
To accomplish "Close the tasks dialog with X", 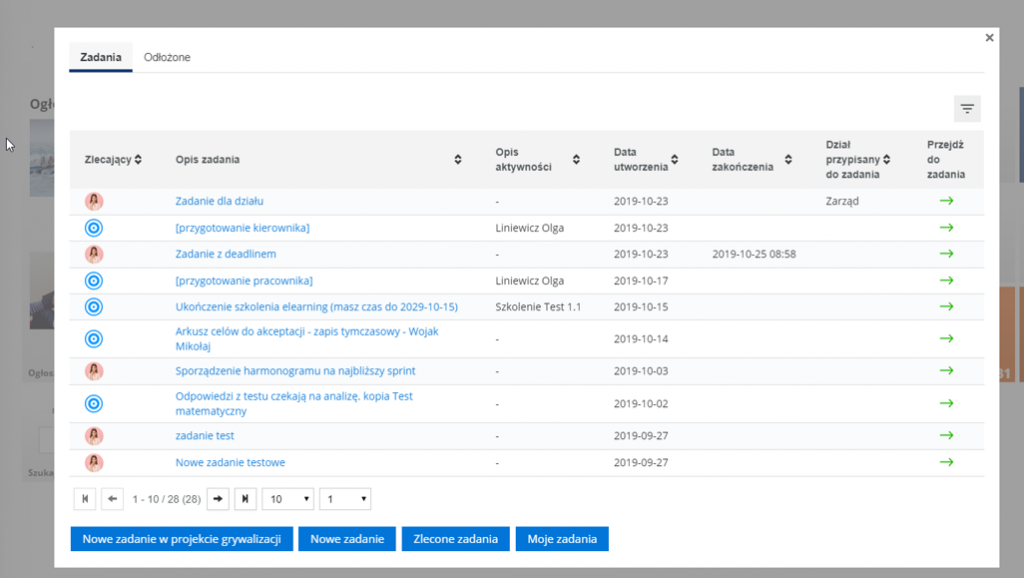I will pyautogui.click(x=989, y=38).
